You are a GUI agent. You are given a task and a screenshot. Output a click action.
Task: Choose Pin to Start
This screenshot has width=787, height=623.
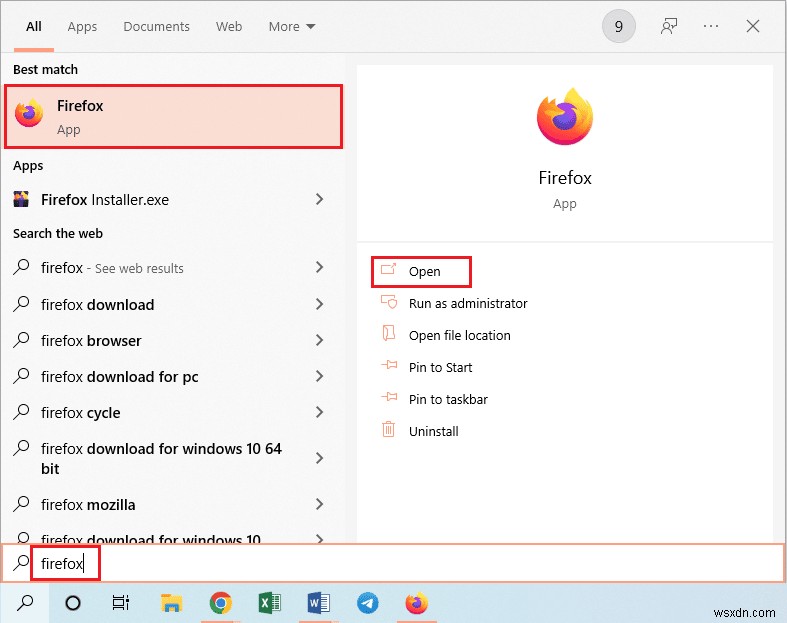click(x=440, y=367)
